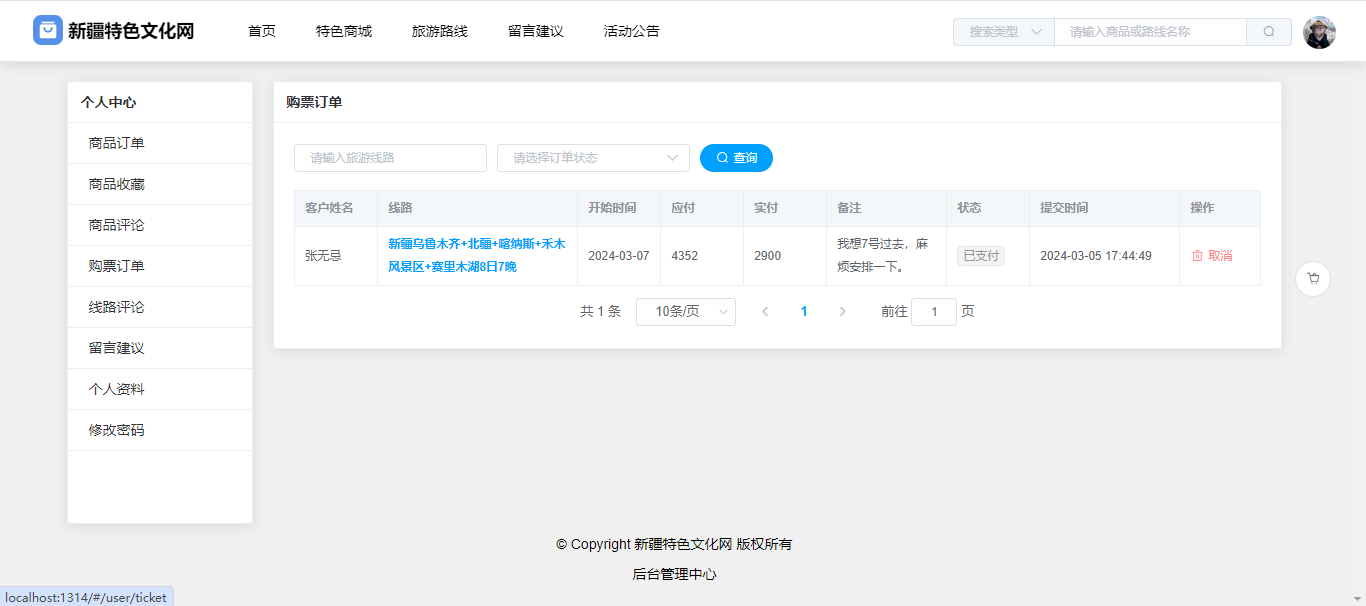Expand the 搜索类型 dropdown

[1003, 32]
